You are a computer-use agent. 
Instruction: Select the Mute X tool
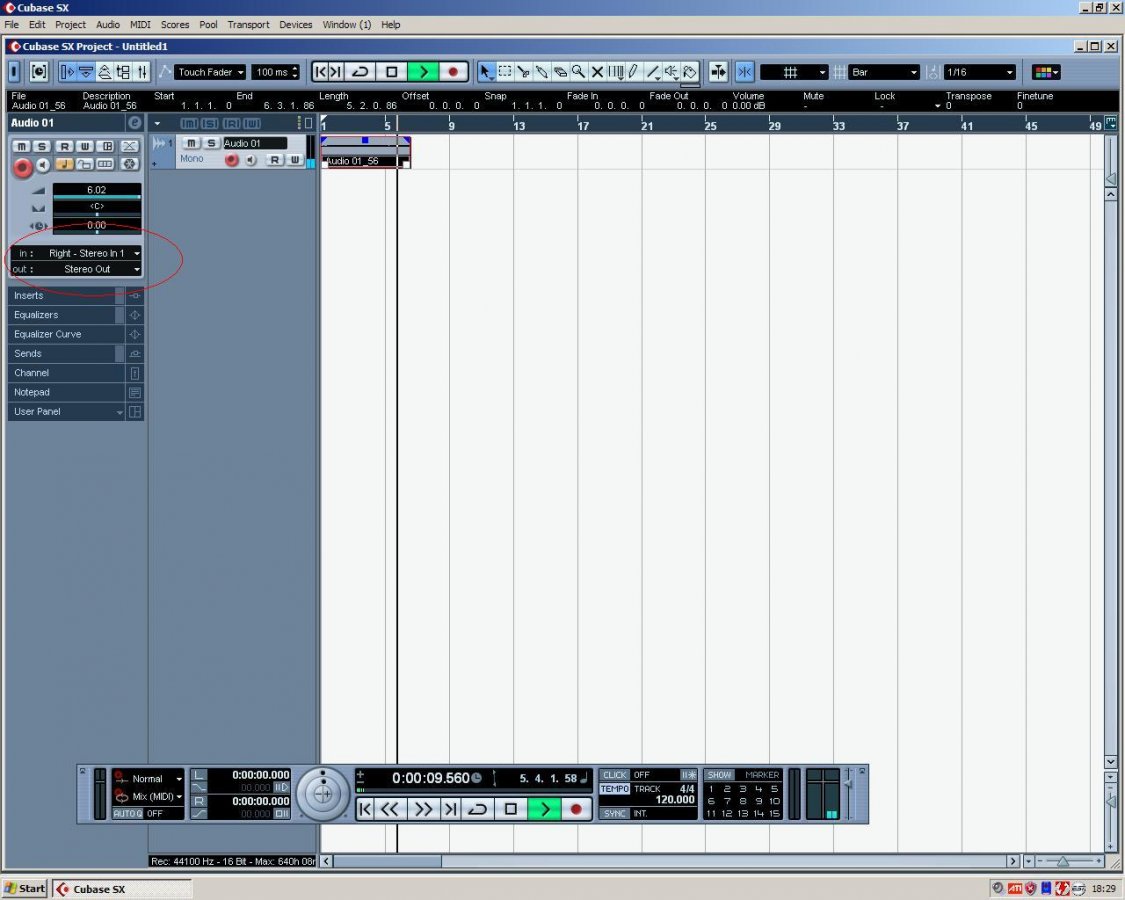click(x=597, y=72)
